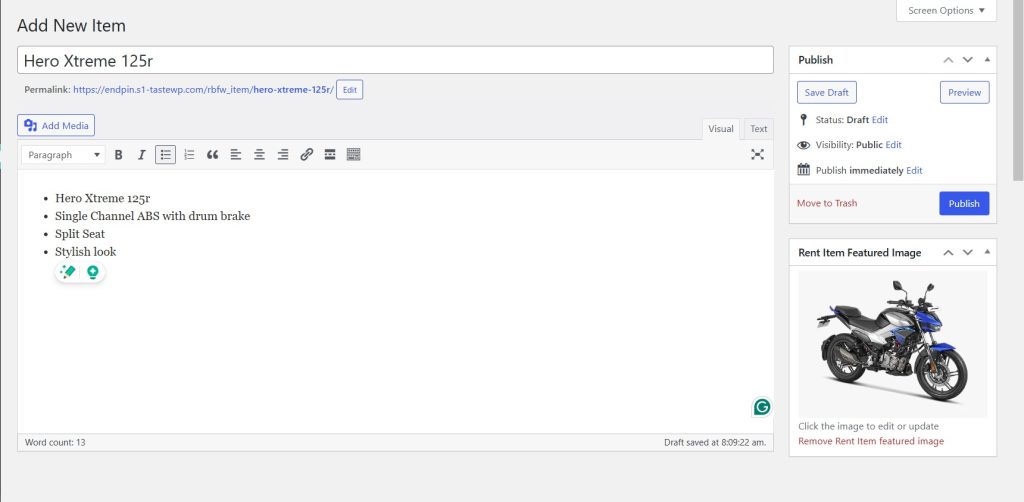Collapse the Publish panel

pyautogui.click(x=987, y=60)
